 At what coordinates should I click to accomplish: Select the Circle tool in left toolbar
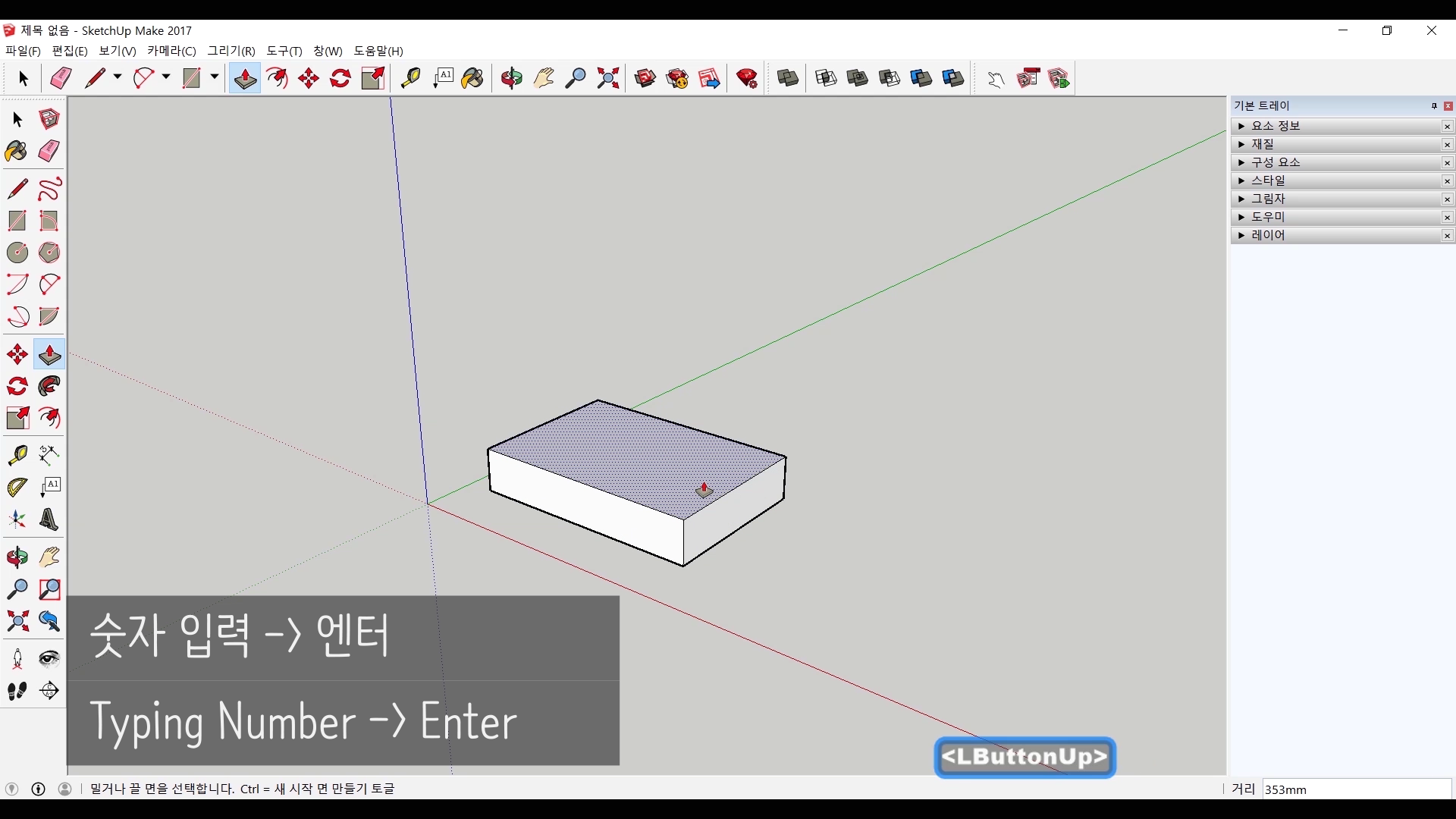point(17,253)
